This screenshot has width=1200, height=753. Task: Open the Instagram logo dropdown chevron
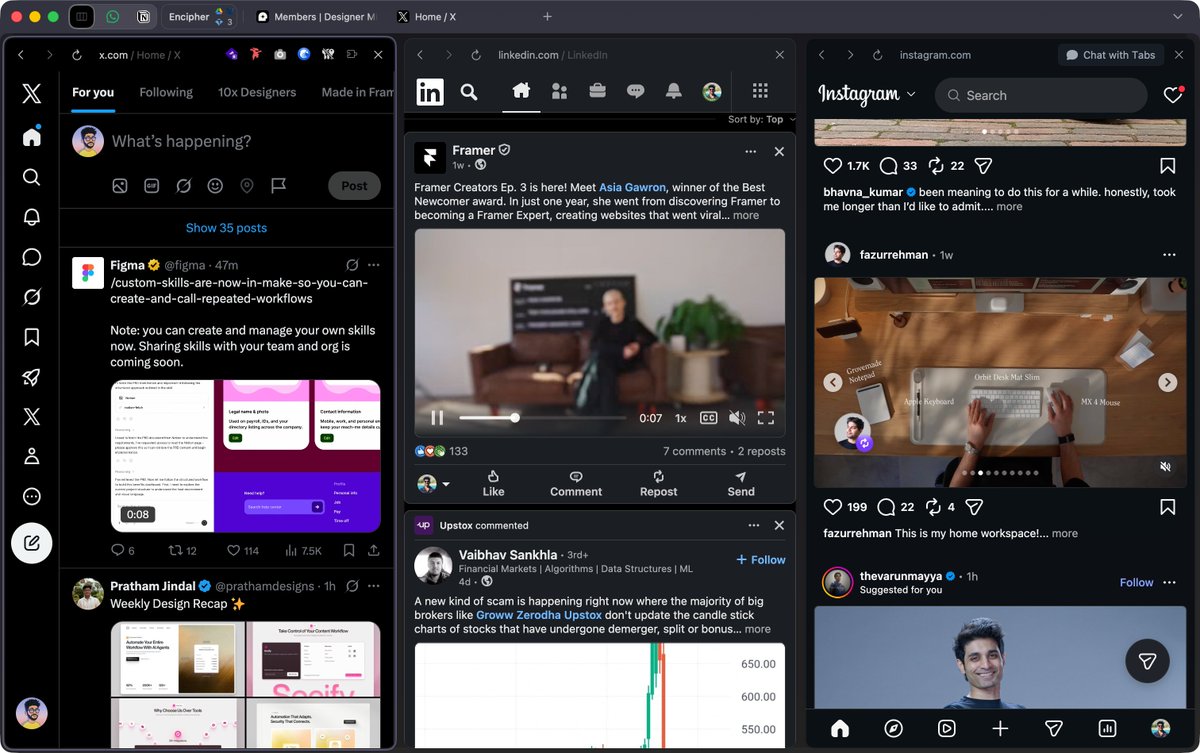tap(911, 95)
